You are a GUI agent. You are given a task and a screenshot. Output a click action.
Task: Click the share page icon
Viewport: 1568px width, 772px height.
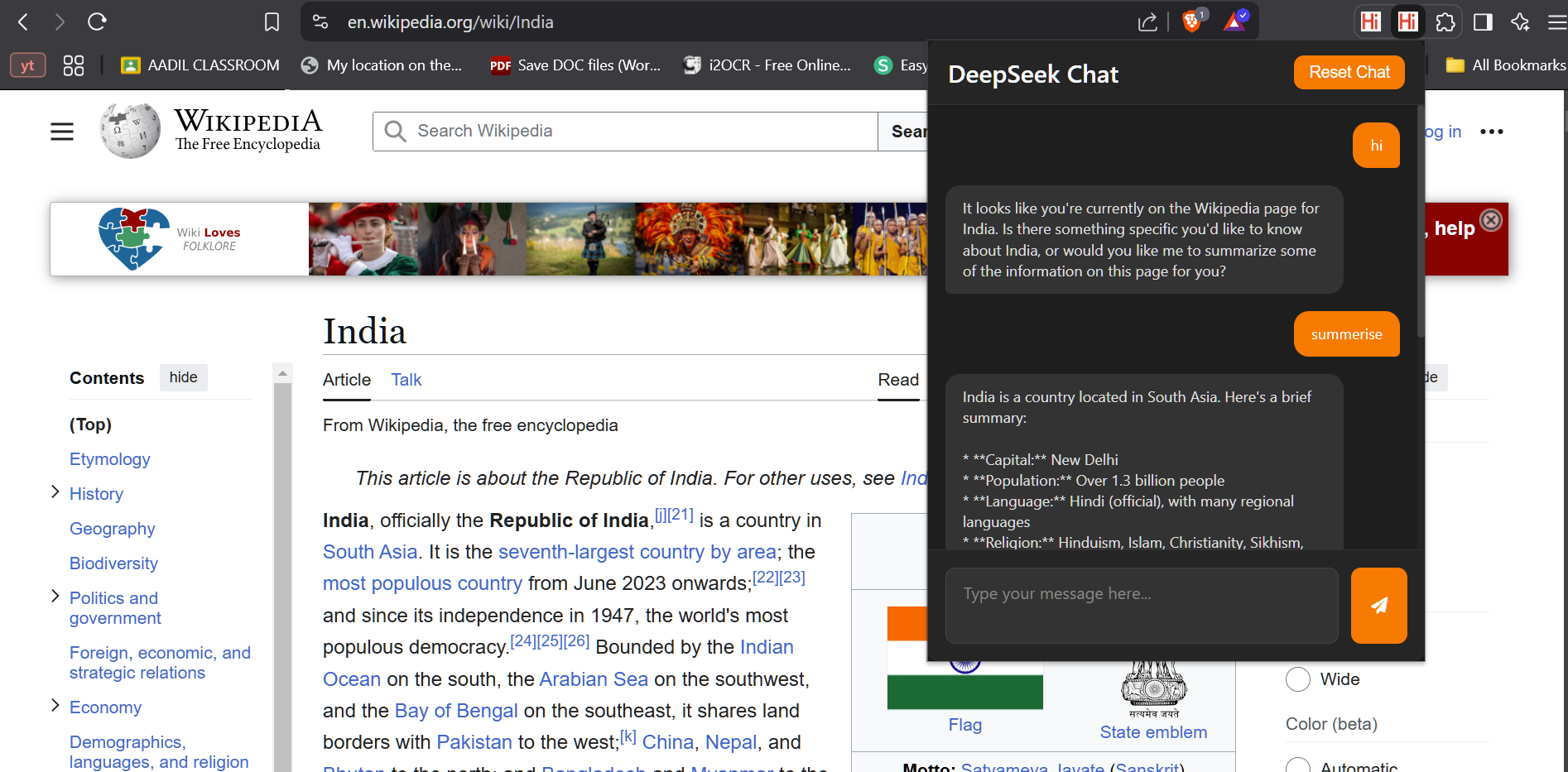click(x=1147, y=22)
